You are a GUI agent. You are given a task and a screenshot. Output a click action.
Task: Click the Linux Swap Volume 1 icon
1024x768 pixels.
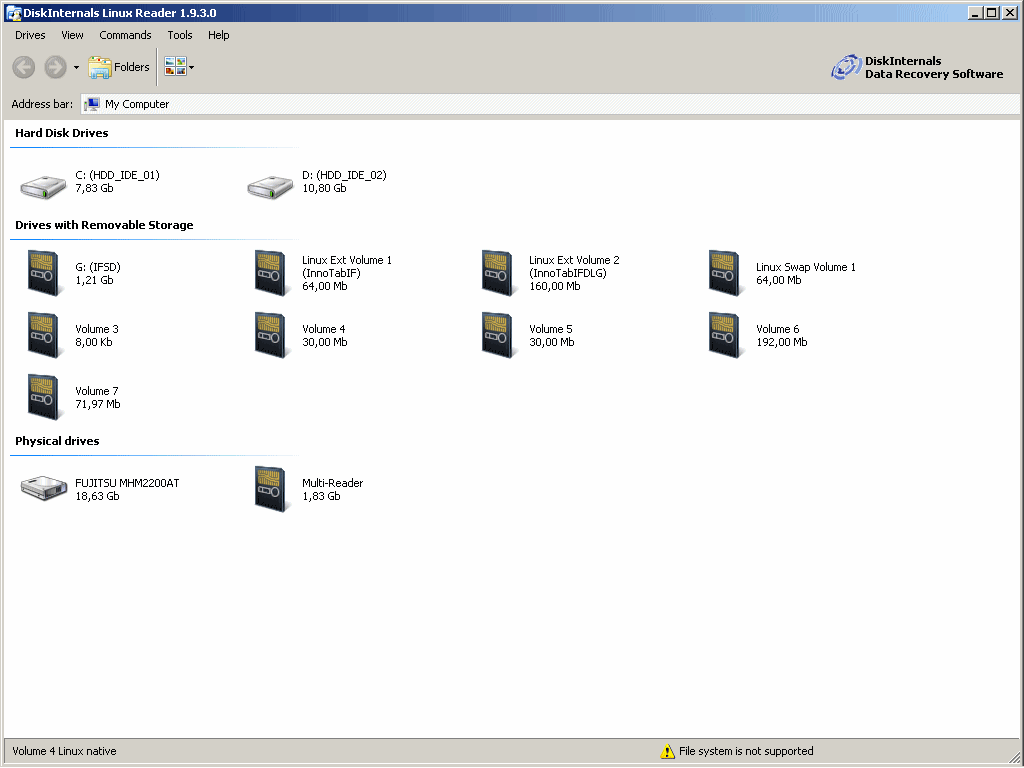pos(725,273)
